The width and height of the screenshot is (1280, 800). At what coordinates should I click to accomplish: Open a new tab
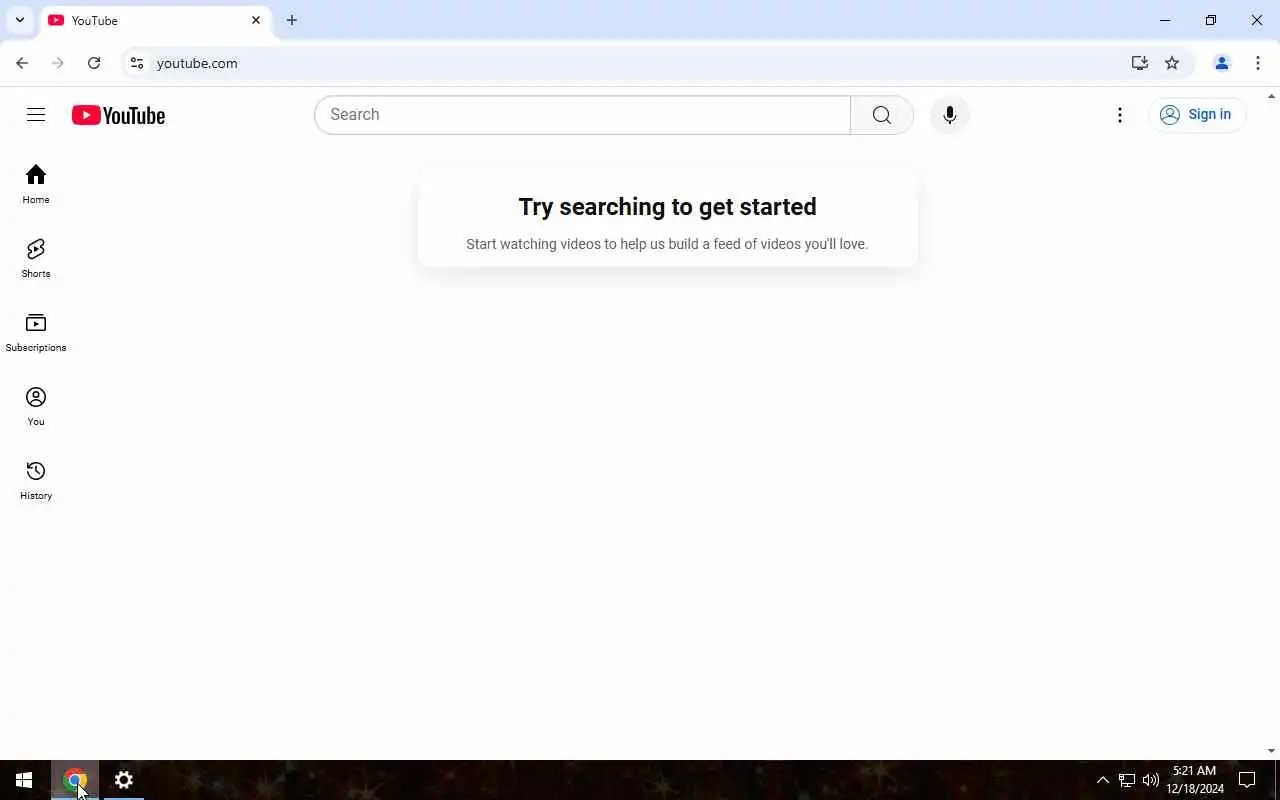point(291,20)
